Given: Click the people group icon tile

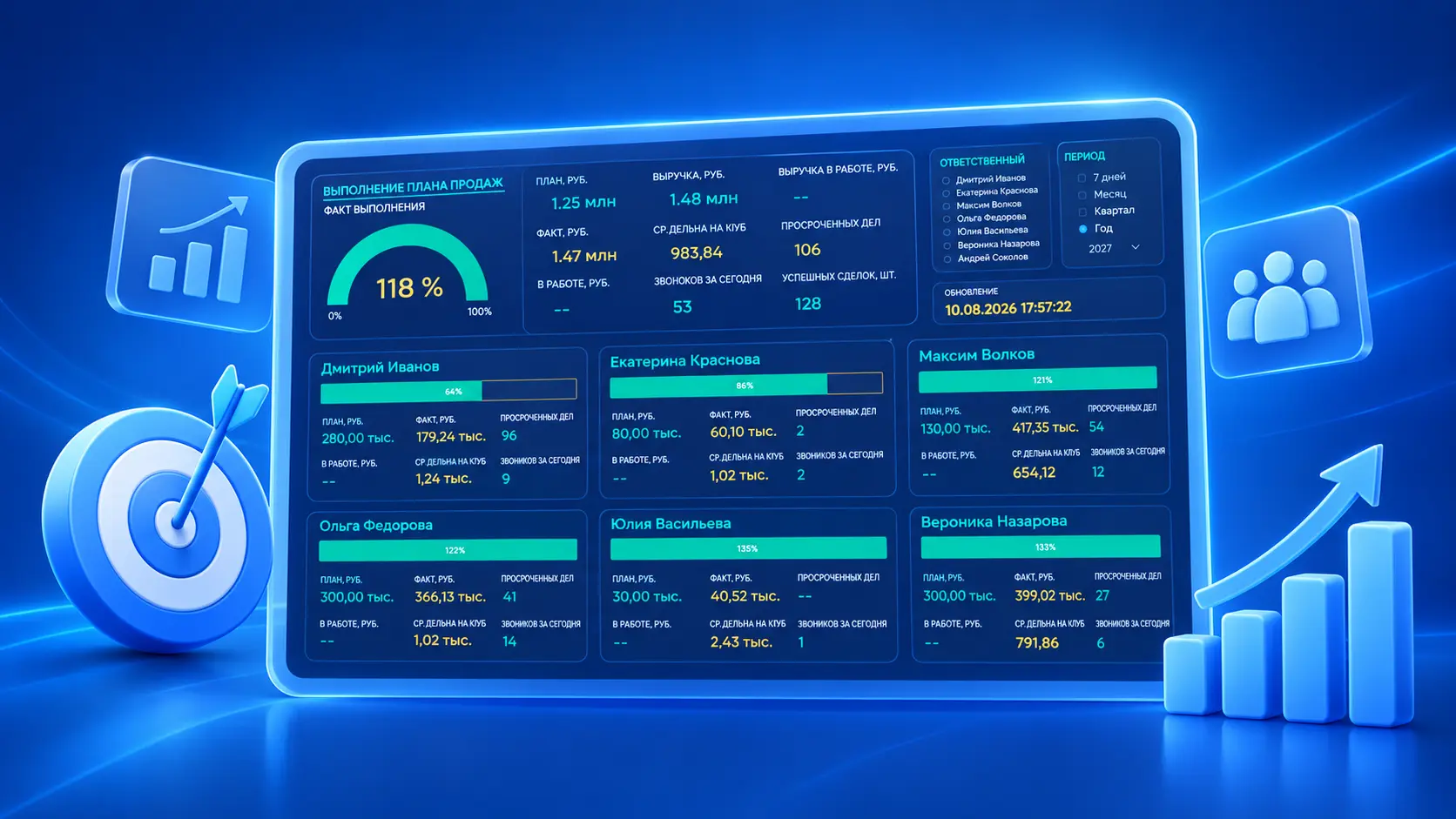Looking at the screenshot, I should pos(1284,292).
